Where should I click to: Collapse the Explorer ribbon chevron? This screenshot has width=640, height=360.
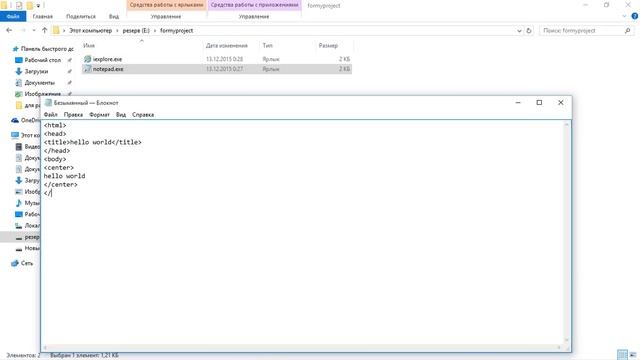(624, 16)
